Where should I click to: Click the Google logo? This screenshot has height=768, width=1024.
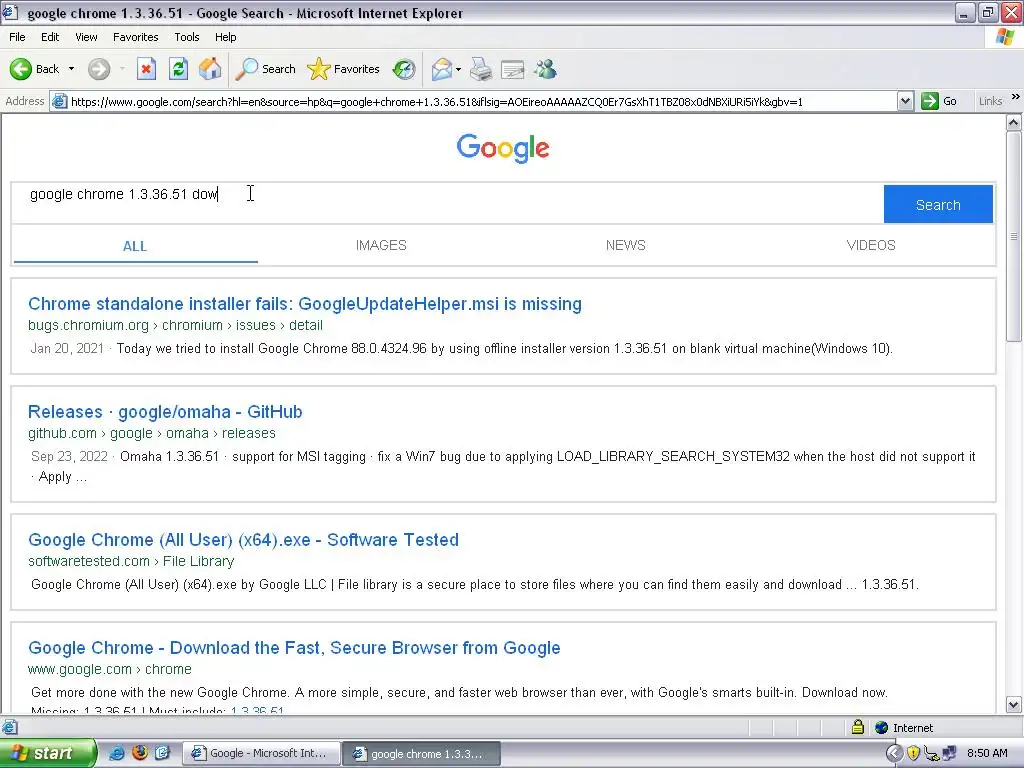tap(503, 148)
